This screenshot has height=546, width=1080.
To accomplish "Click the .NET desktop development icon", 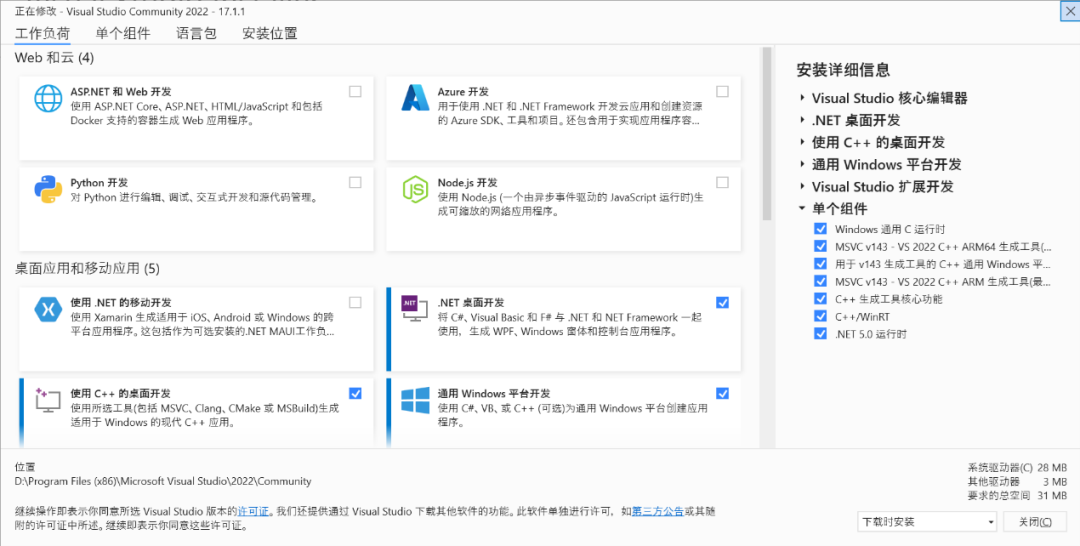I will click(415, 309).
